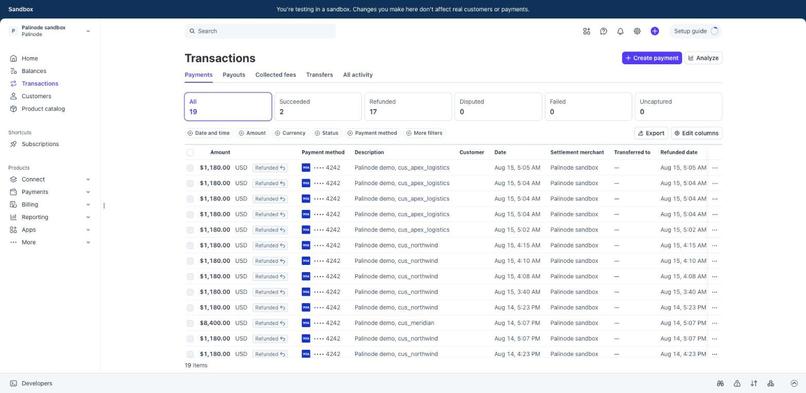
Task: Switch to the All activity tab
Action: [358, 75]
